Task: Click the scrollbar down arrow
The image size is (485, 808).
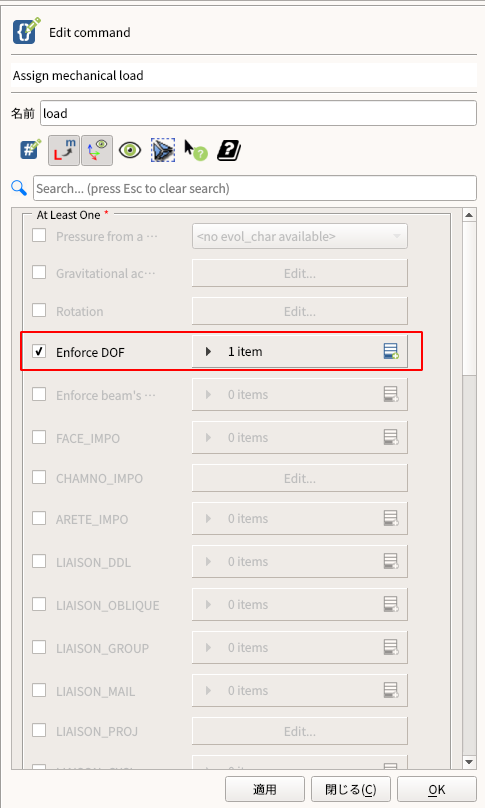Action: [469, 762]
